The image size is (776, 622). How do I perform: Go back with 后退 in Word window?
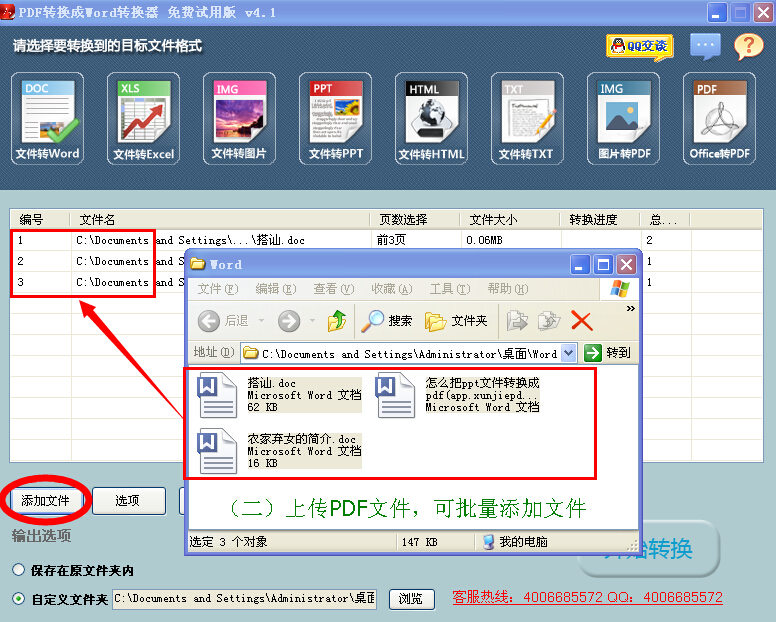(x=223, y=321)
